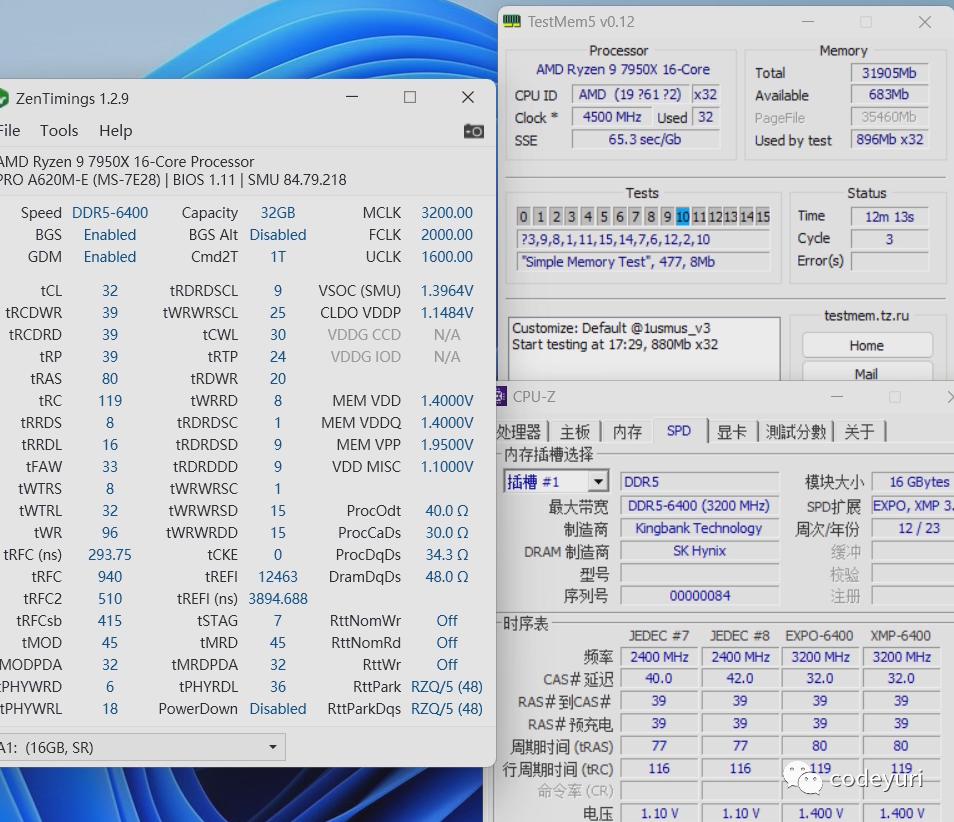Click test box 0 in TestMem5 Tests
The height and width of the screenshot is (822, 954).
tap(523, 217)
